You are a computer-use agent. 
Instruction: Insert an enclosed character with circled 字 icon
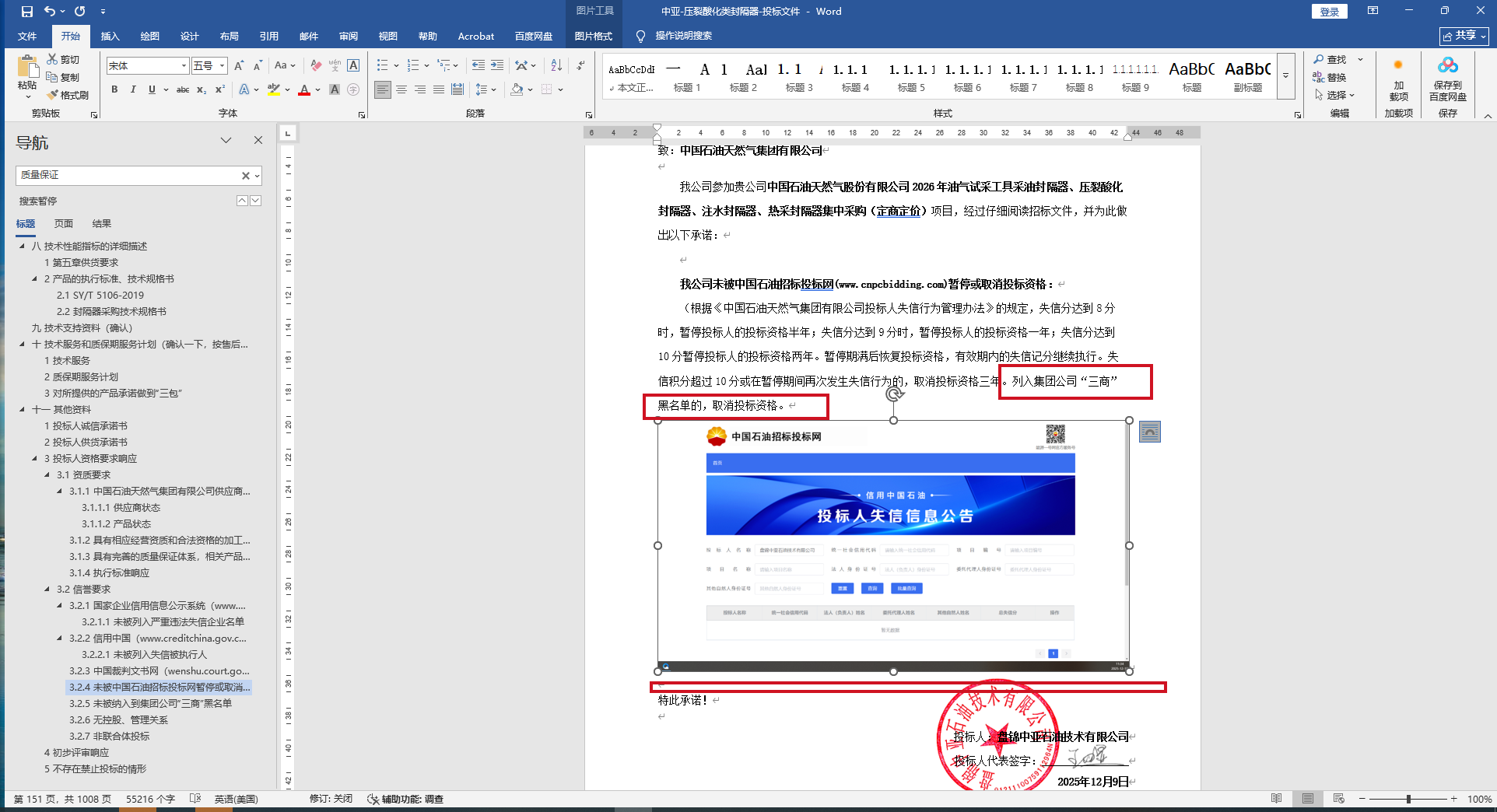[353, 89]
